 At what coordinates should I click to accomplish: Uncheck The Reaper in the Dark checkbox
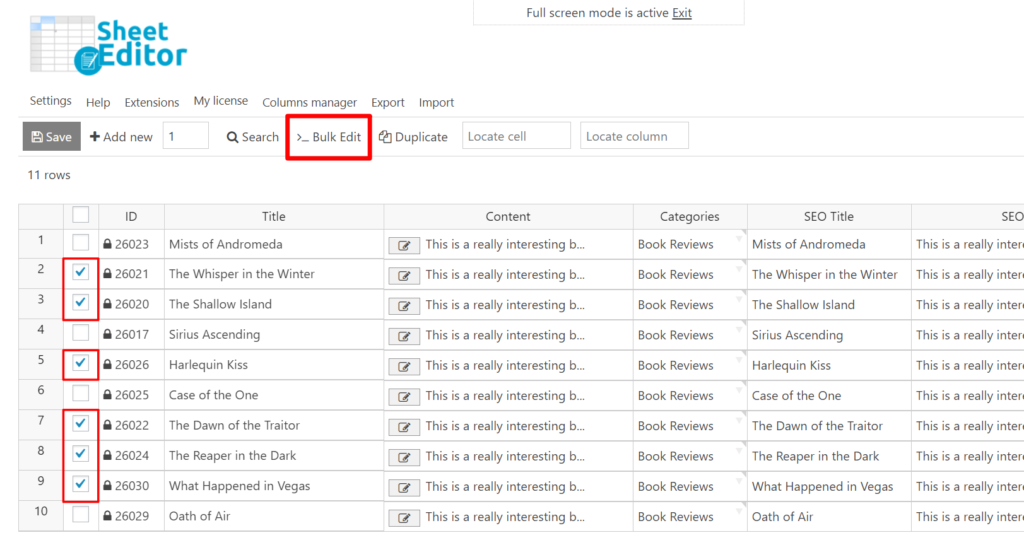(x=80, y=454)
